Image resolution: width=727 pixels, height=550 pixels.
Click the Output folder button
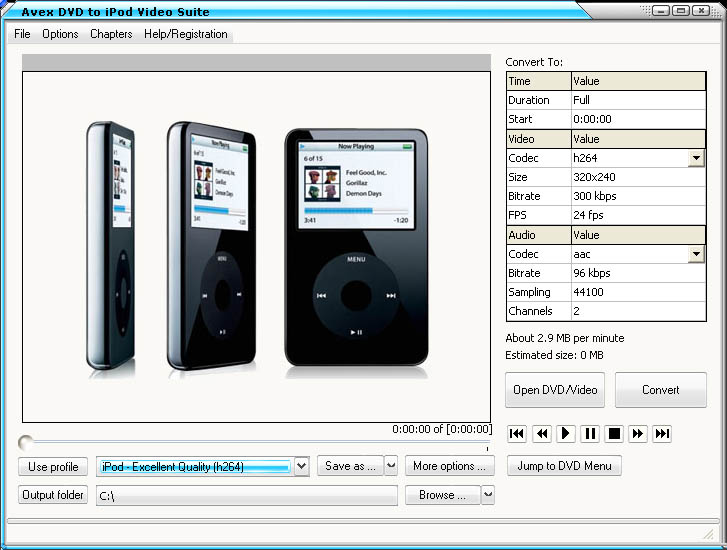(x=53, y=495)
